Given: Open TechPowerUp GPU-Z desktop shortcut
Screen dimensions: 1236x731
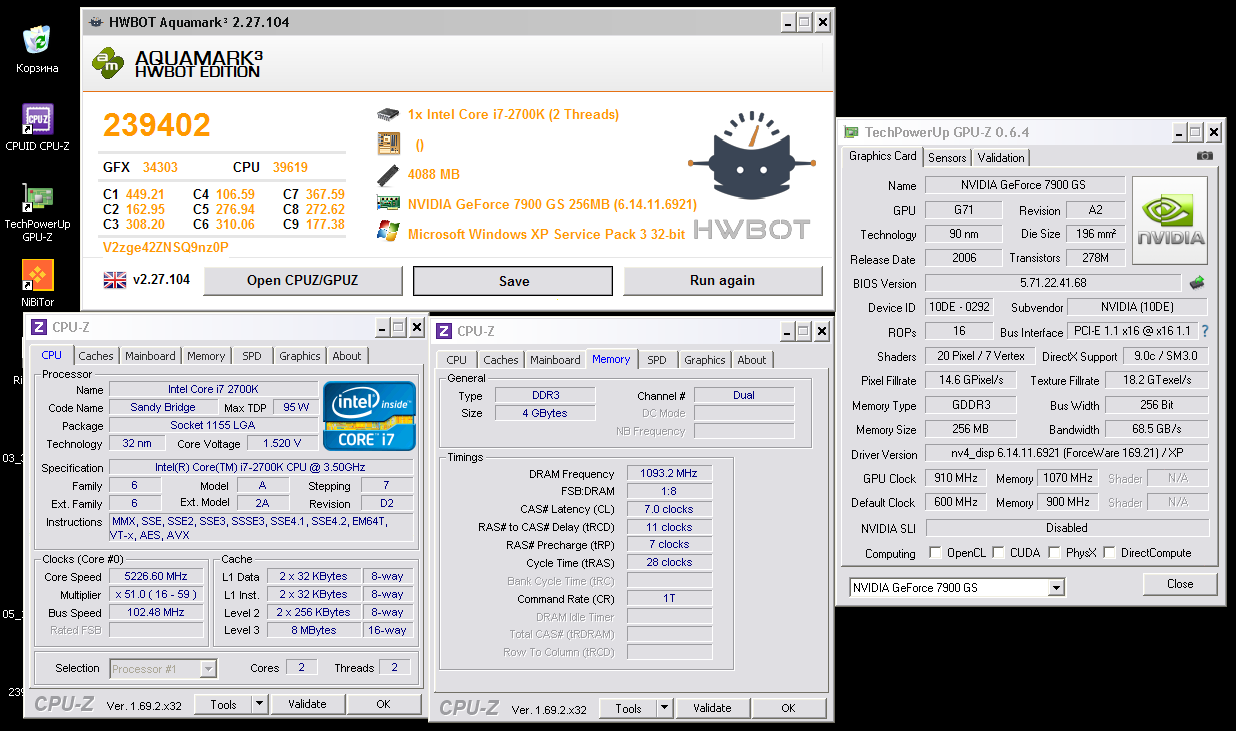Looking at the screenshot, I should pos(37,197).
